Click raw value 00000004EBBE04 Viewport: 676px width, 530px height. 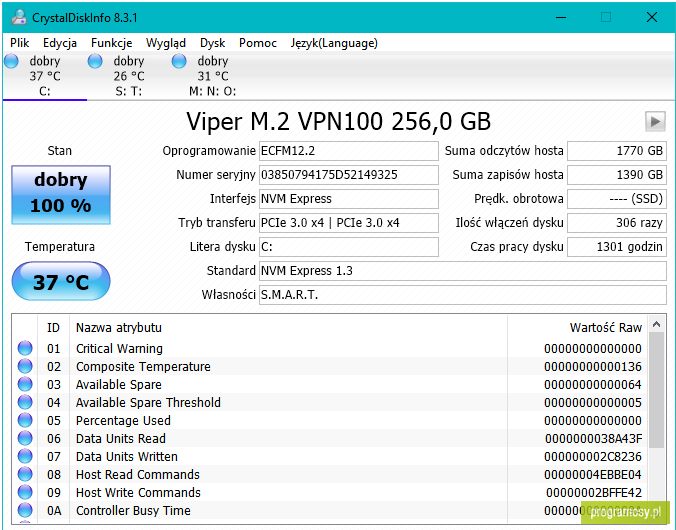pos(593,474)
